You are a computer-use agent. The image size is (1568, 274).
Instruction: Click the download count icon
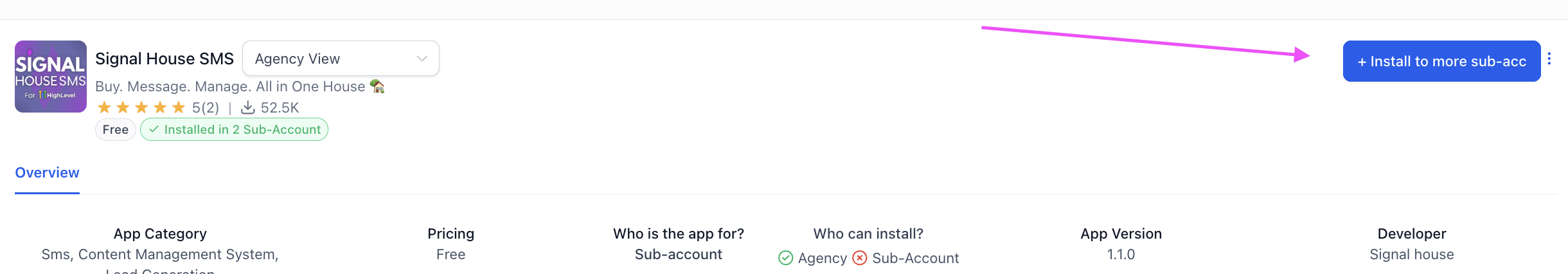[x=247, y=107]
